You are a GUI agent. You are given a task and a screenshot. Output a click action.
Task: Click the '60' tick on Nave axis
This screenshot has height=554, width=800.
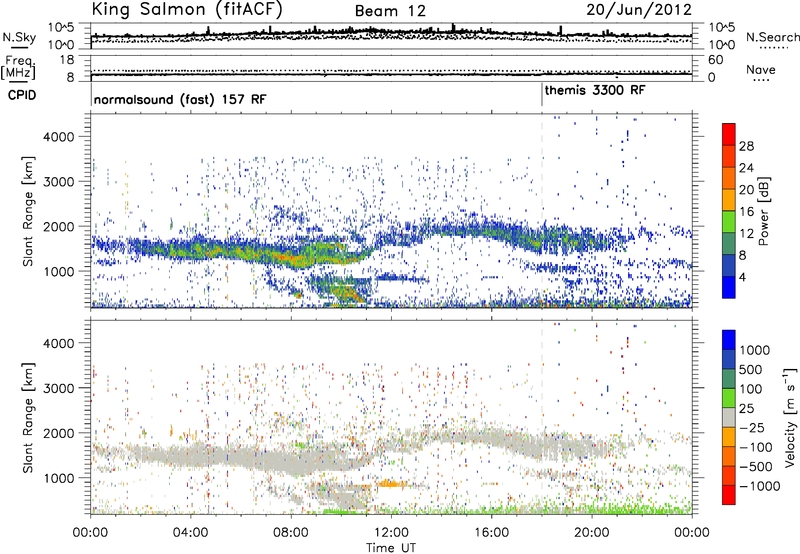pyautogui.click(x=715, y=60)
